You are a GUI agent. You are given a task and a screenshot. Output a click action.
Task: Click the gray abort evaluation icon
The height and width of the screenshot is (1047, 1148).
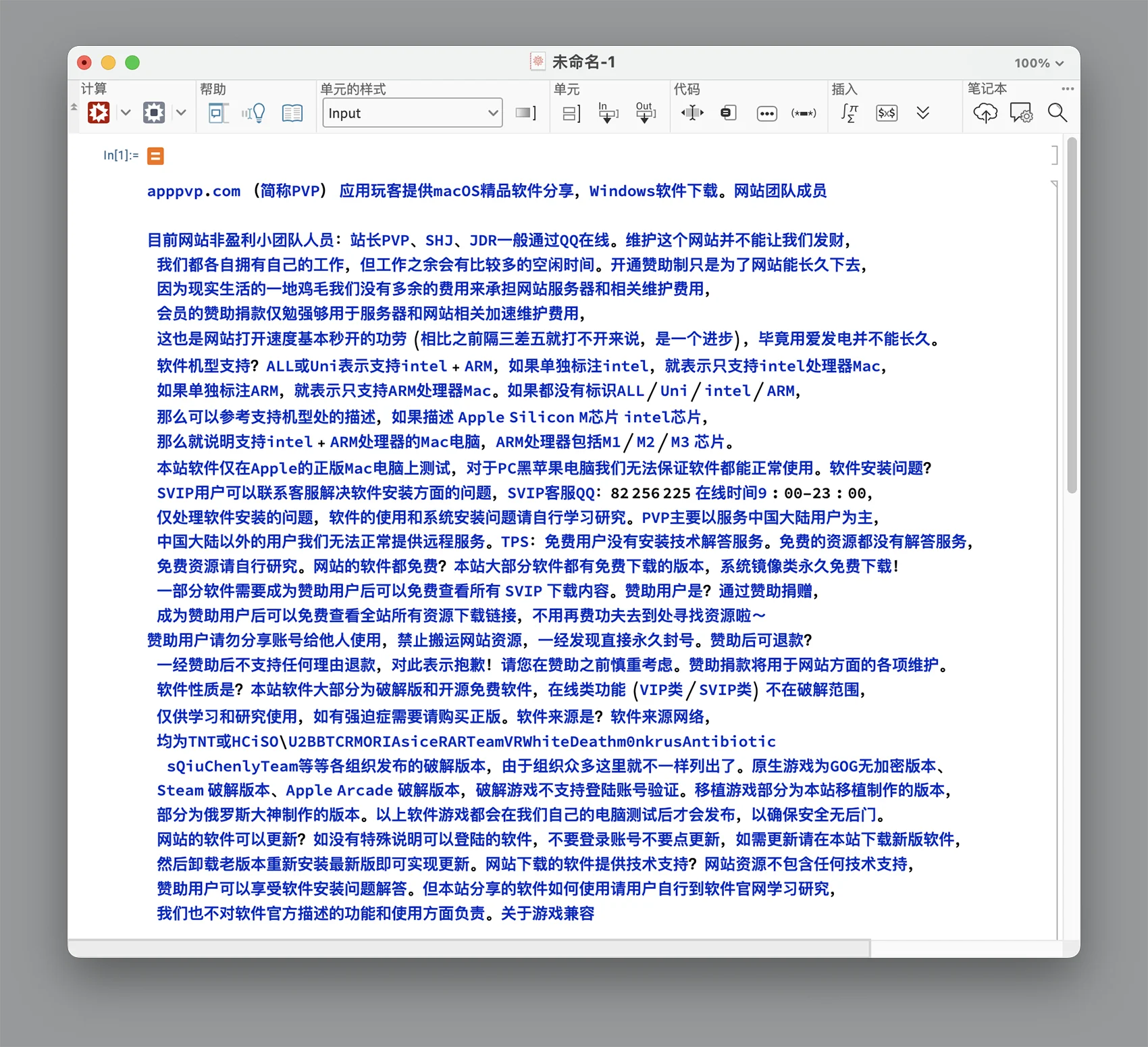[154, 113]
